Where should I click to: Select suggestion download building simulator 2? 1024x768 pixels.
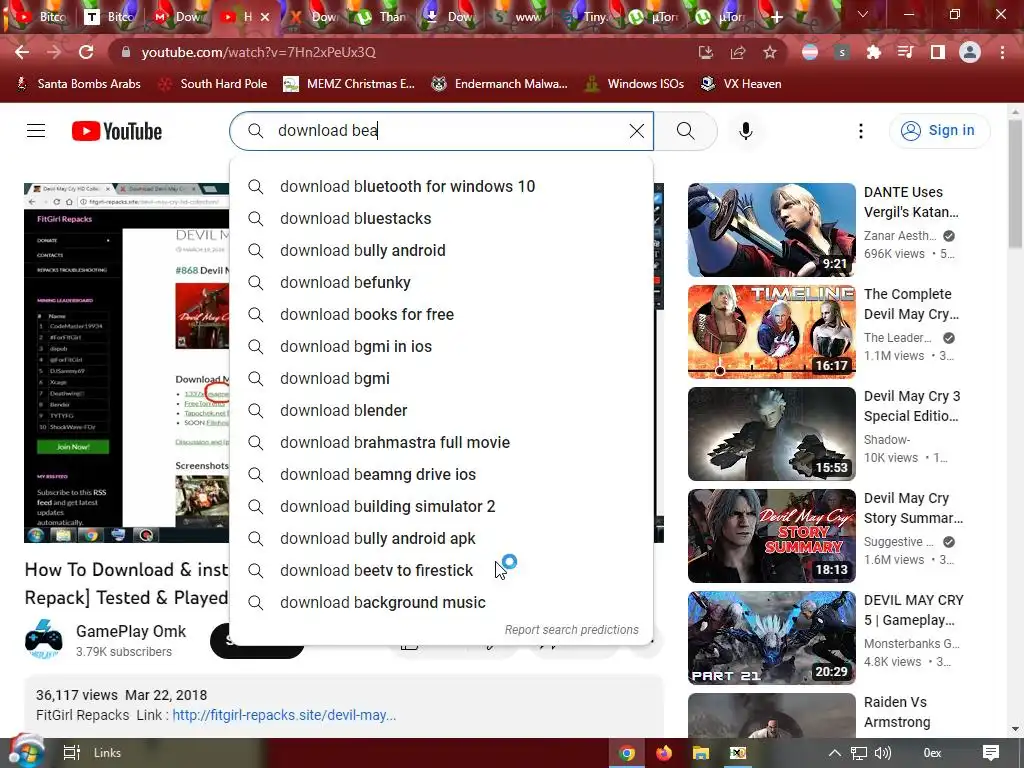pyautogui.click(x=441, y=507)
